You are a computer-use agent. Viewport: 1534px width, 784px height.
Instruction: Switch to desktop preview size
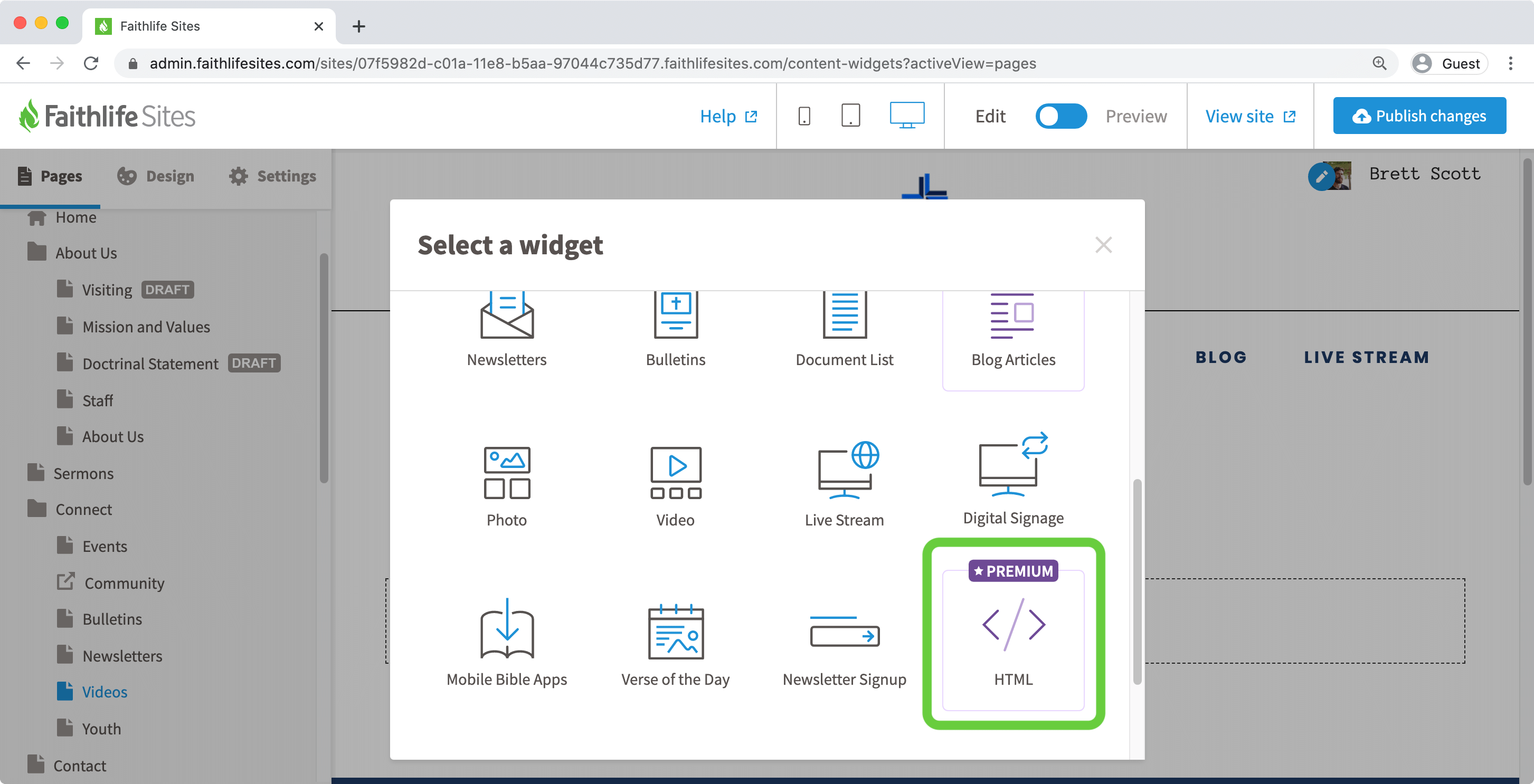[907, 116]
